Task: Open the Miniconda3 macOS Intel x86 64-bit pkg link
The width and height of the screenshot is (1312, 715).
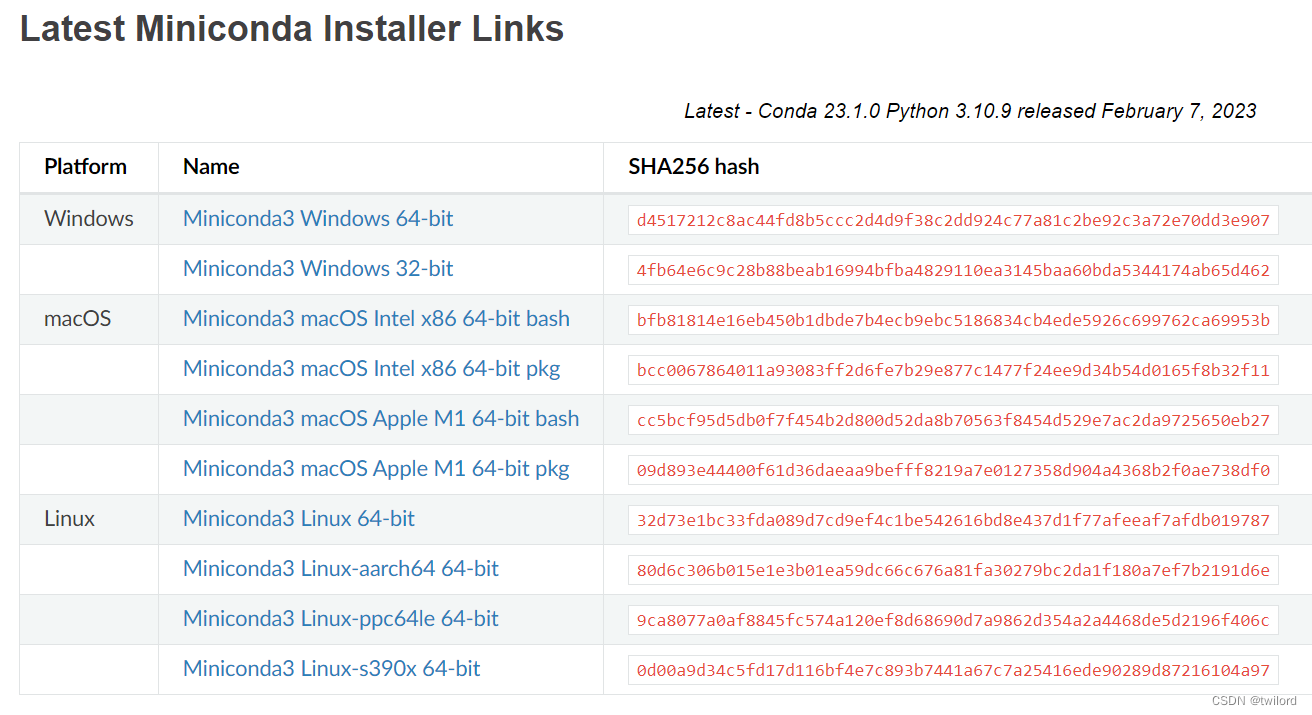Action: [371, 369]
